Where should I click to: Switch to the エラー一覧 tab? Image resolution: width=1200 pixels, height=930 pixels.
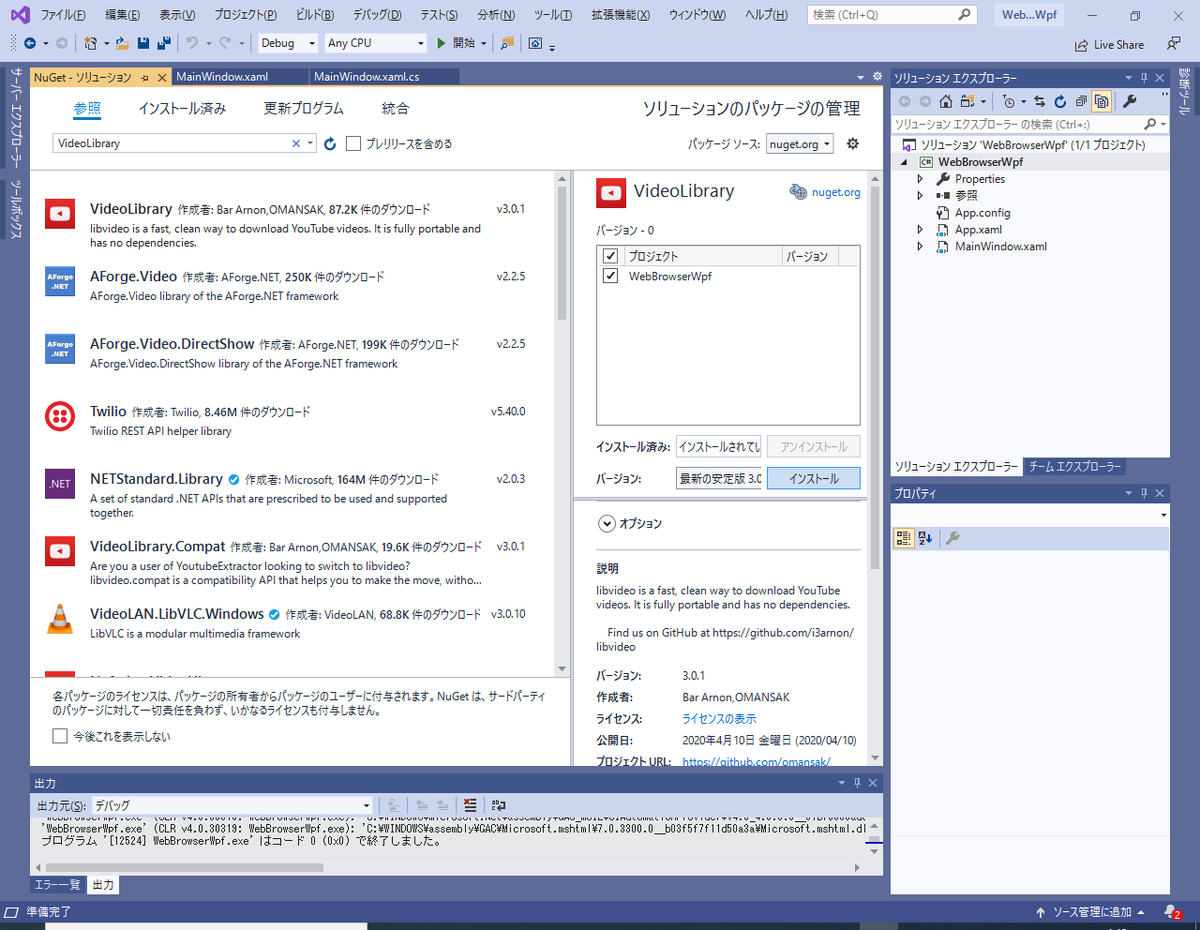(x=57, y=885)
